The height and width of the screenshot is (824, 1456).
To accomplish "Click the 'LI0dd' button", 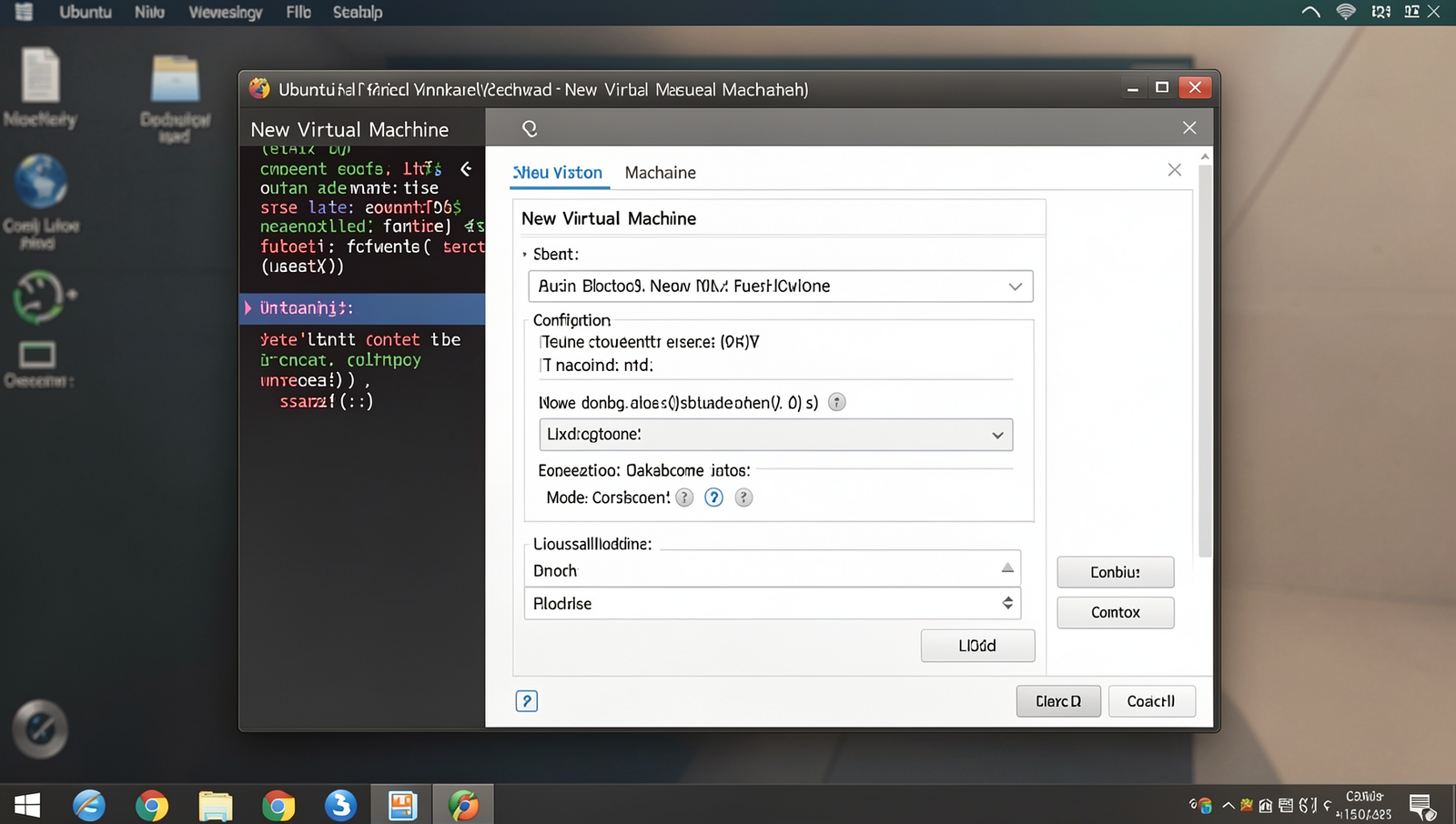I will tap(978, 646).
